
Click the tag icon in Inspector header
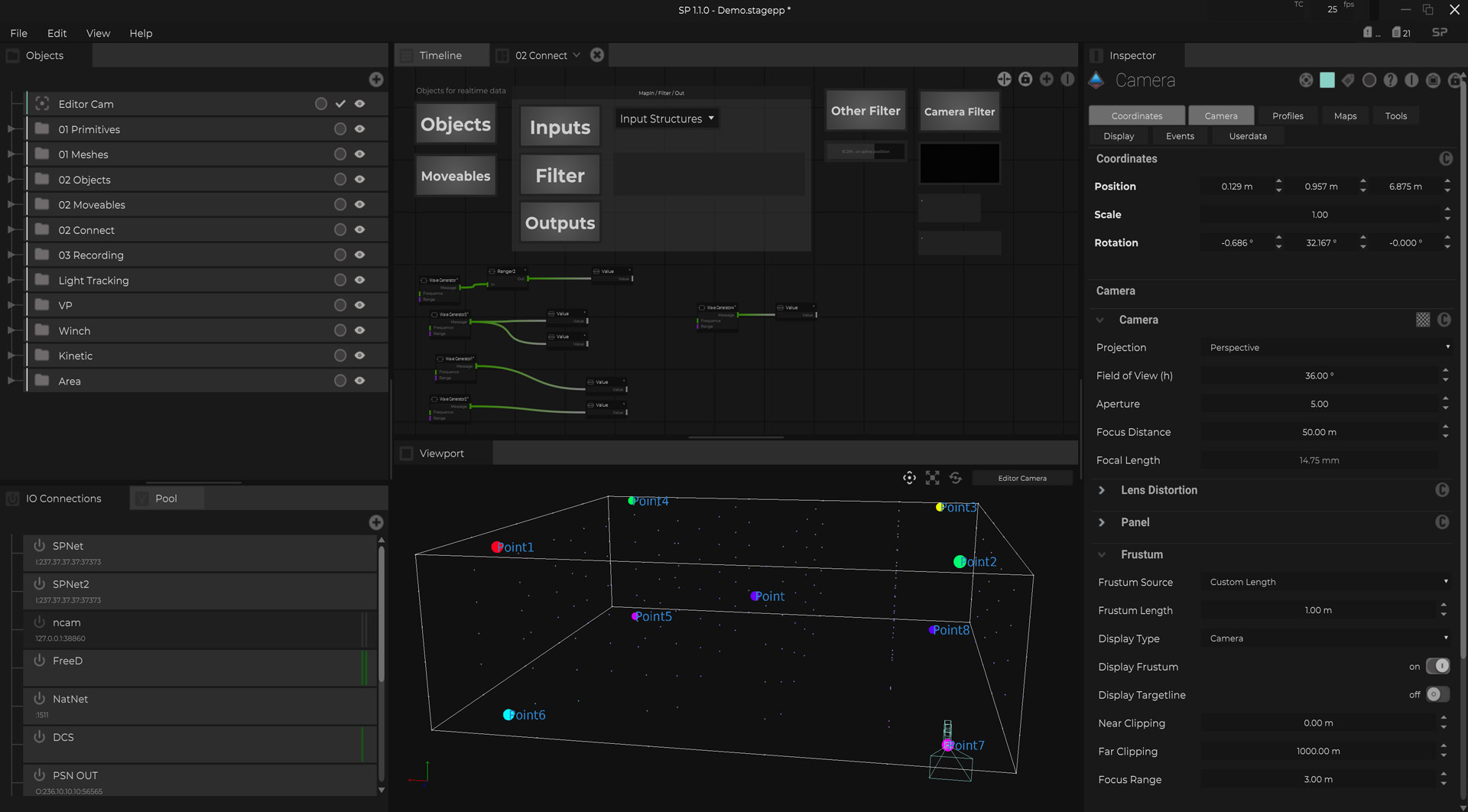point(1348,80)
